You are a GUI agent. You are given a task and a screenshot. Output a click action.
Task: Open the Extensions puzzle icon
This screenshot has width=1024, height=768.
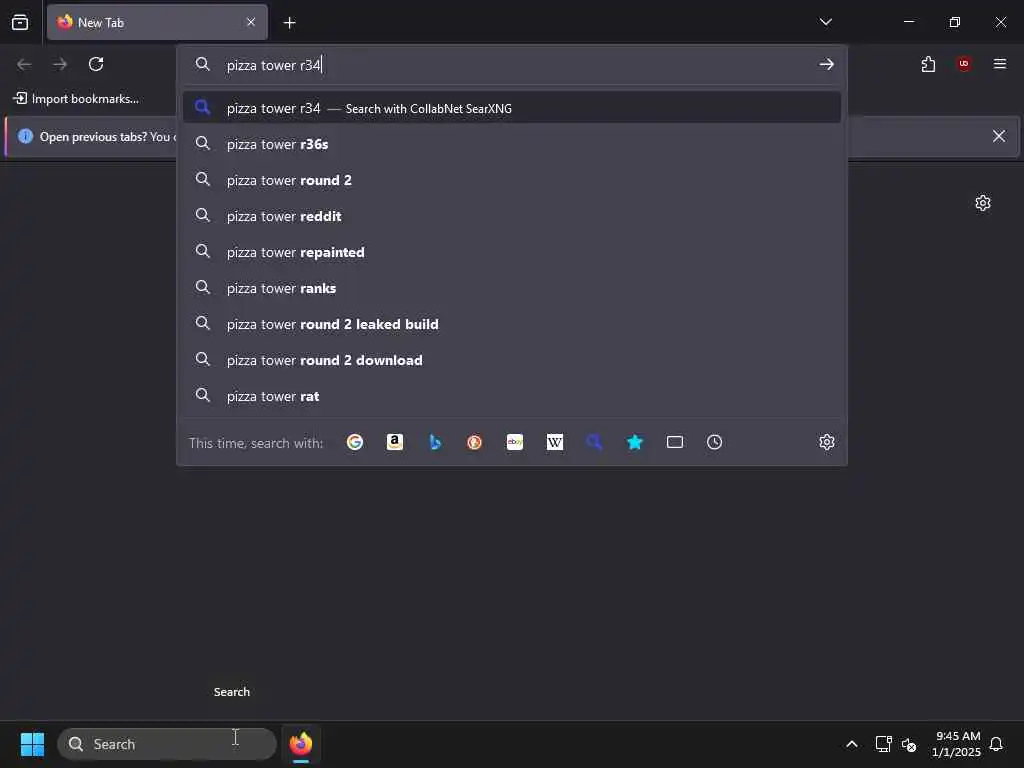pos(928,64)
